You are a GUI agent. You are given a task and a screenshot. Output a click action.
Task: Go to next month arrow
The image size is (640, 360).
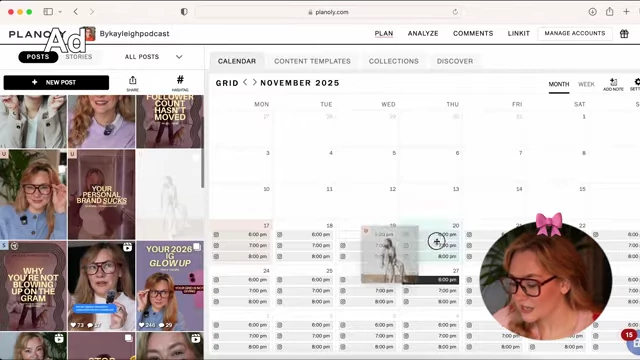pos(254,82)
